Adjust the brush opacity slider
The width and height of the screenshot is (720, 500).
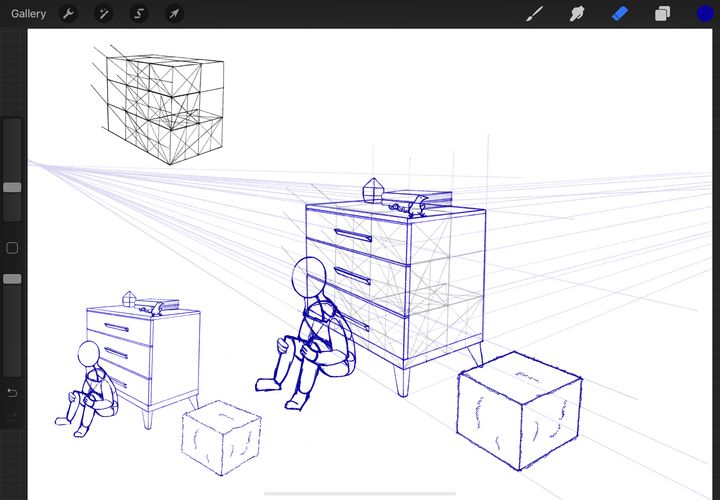[x=12, y=279]
